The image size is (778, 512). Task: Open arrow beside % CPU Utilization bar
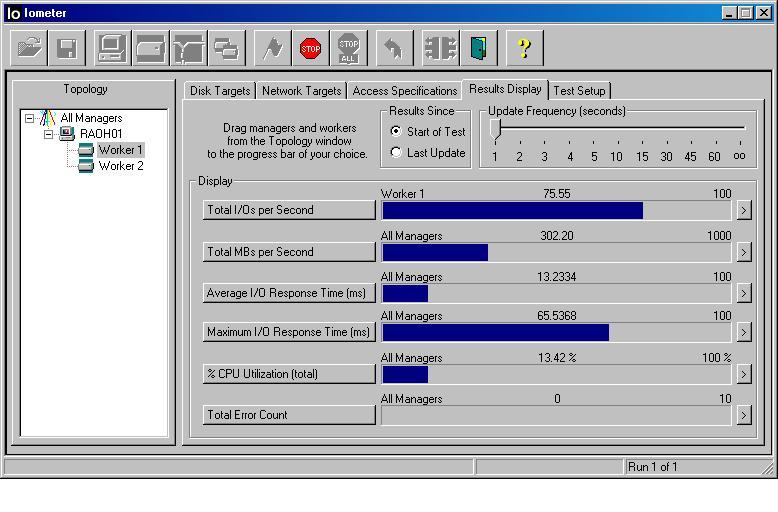click(x=743, y=375)
